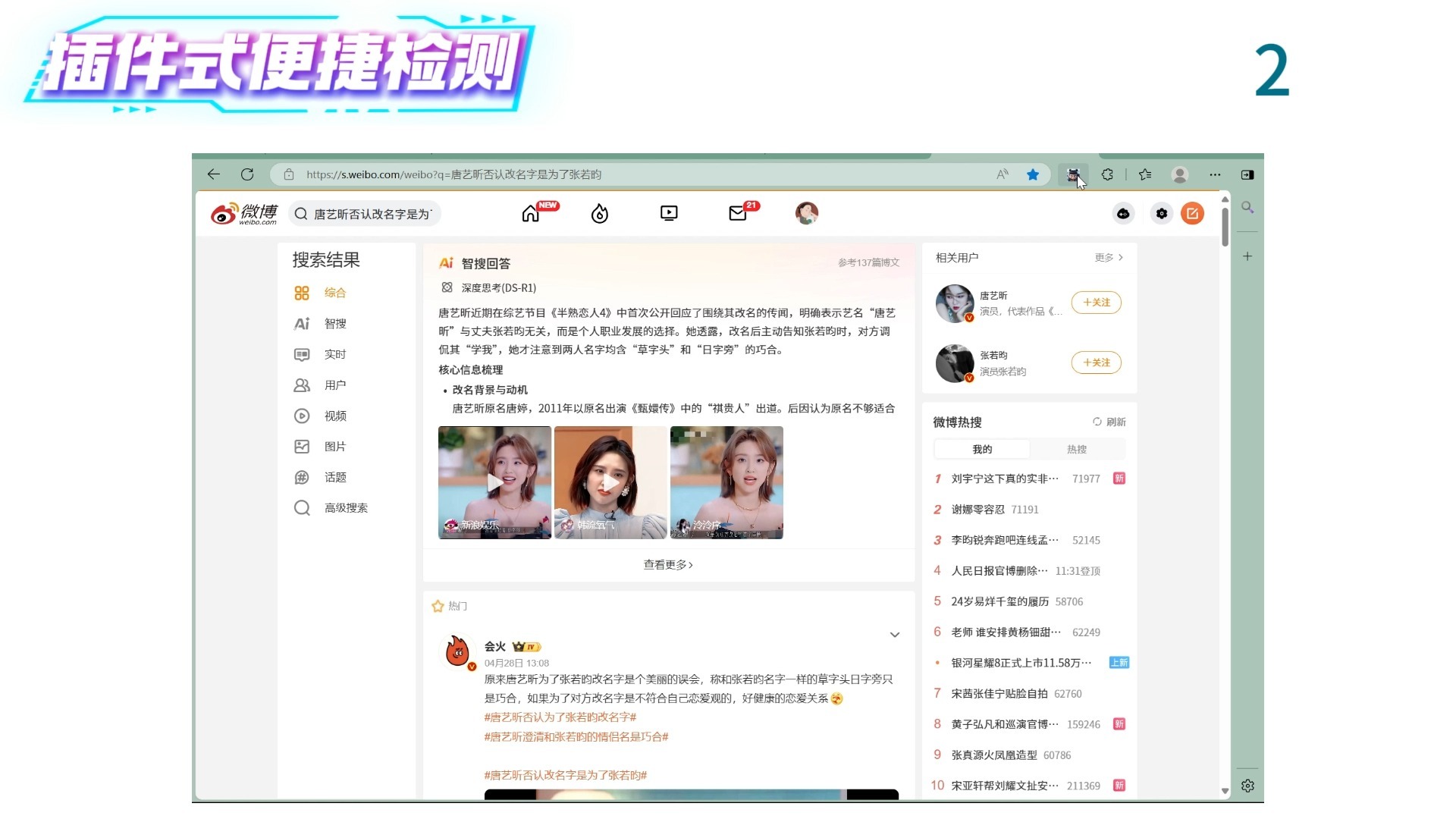1456x819 pixels.
Task: Open the Weibo video icon
Action: (x=669, y=214)
